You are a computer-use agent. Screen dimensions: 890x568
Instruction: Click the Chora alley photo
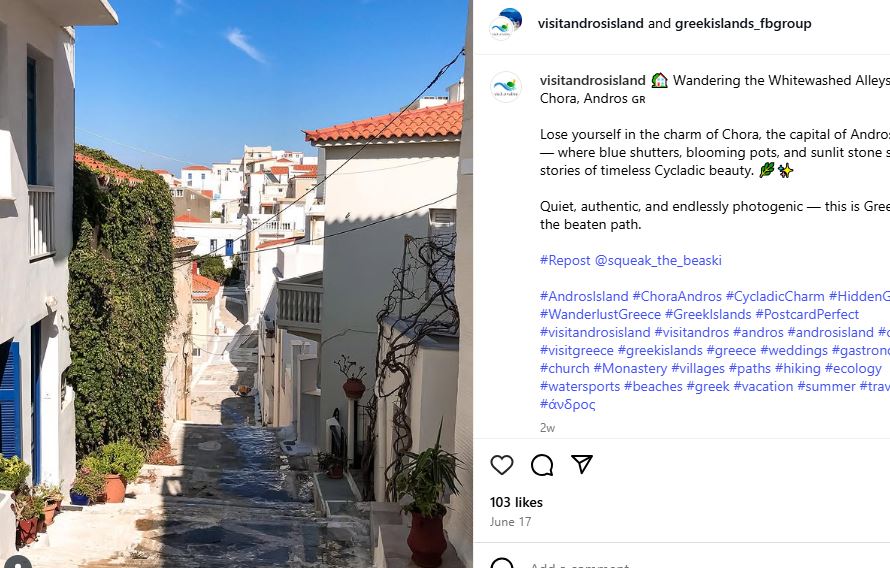tap(236, 284)
